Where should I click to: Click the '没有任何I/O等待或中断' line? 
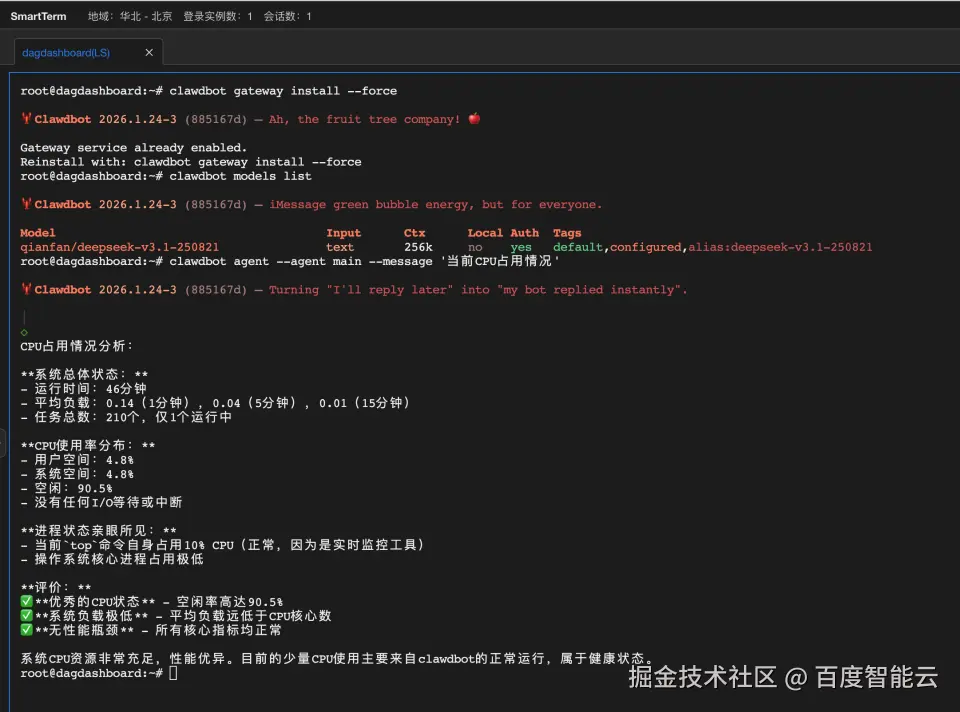101,502
